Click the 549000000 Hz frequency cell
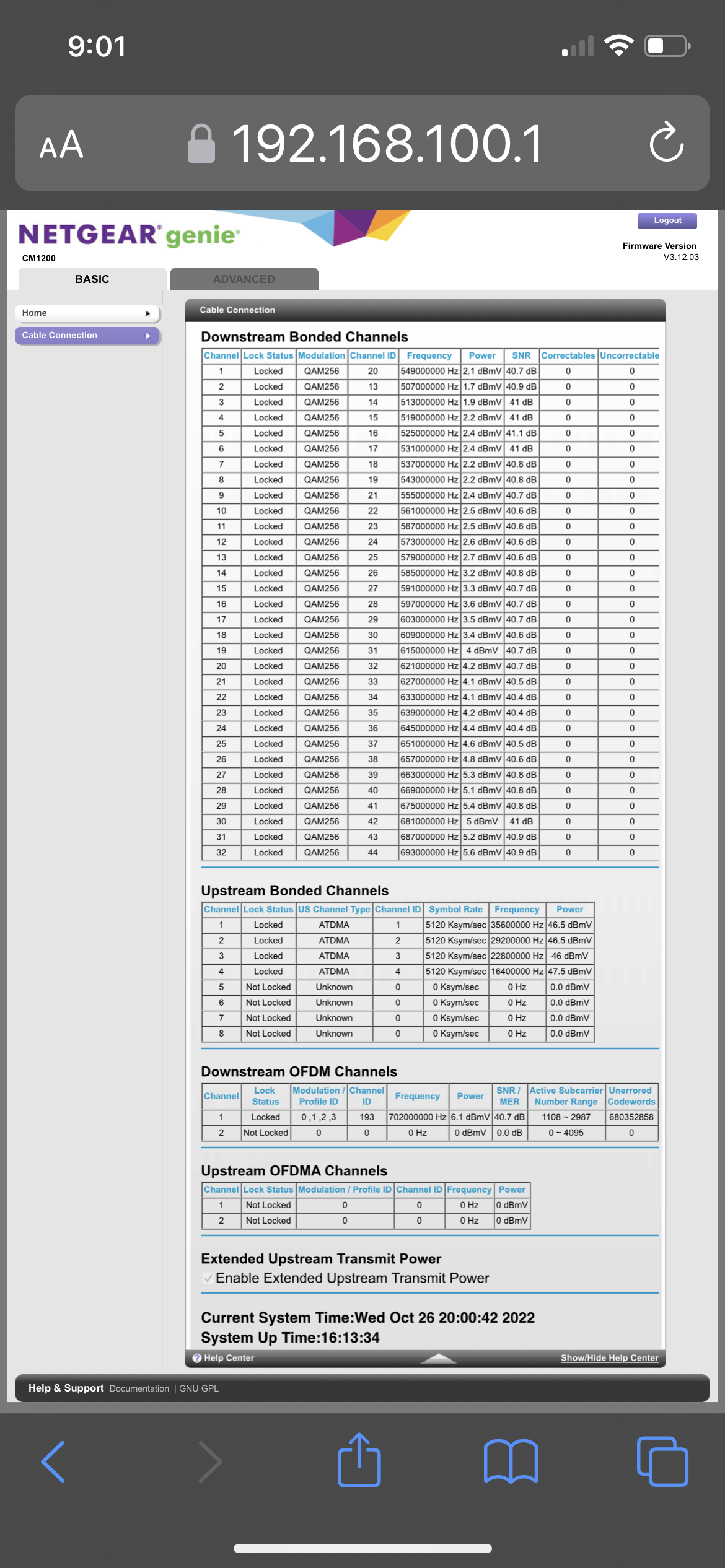 pos(429,372)
